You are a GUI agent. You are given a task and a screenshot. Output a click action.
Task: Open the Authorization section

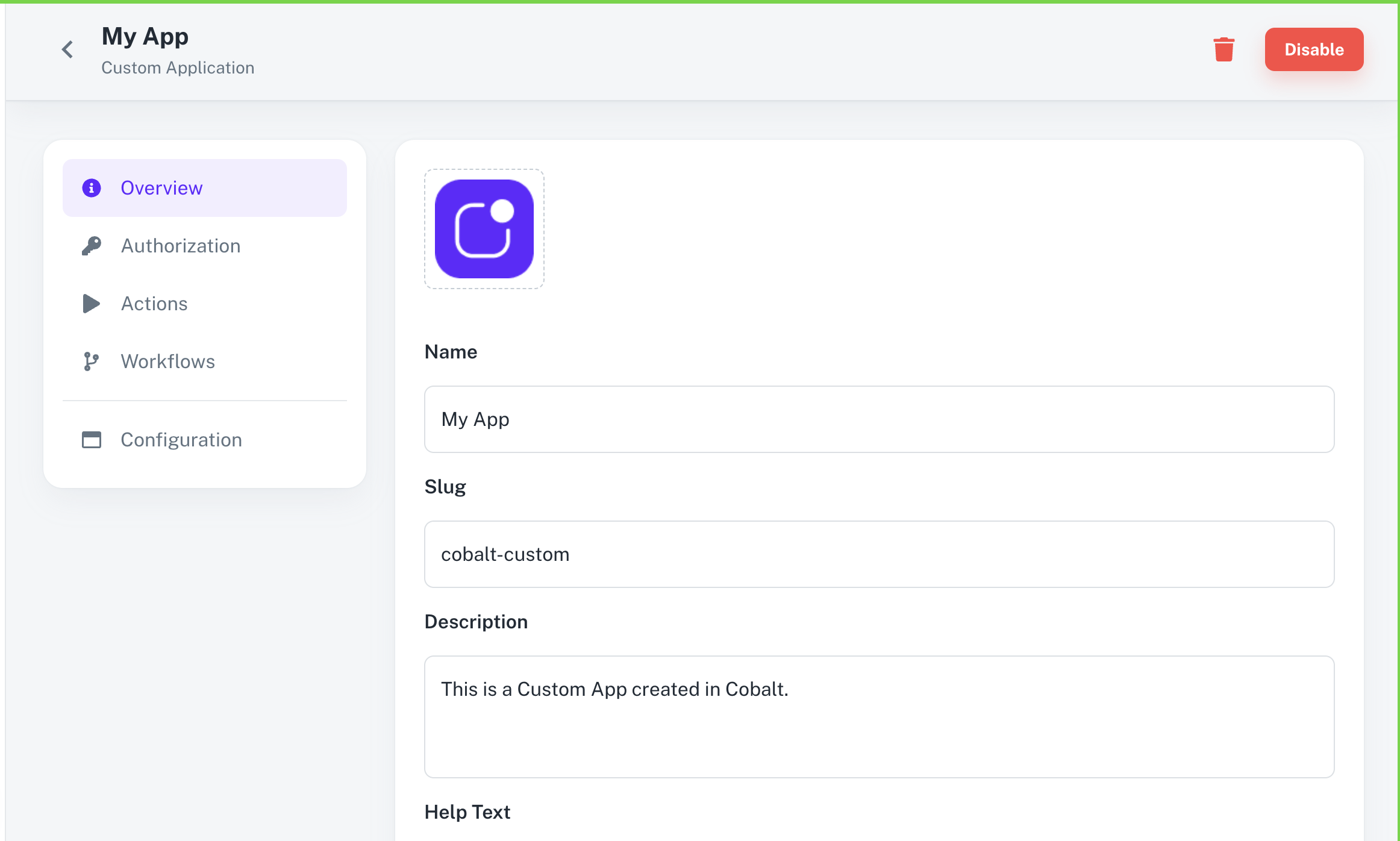pos(181,245)
